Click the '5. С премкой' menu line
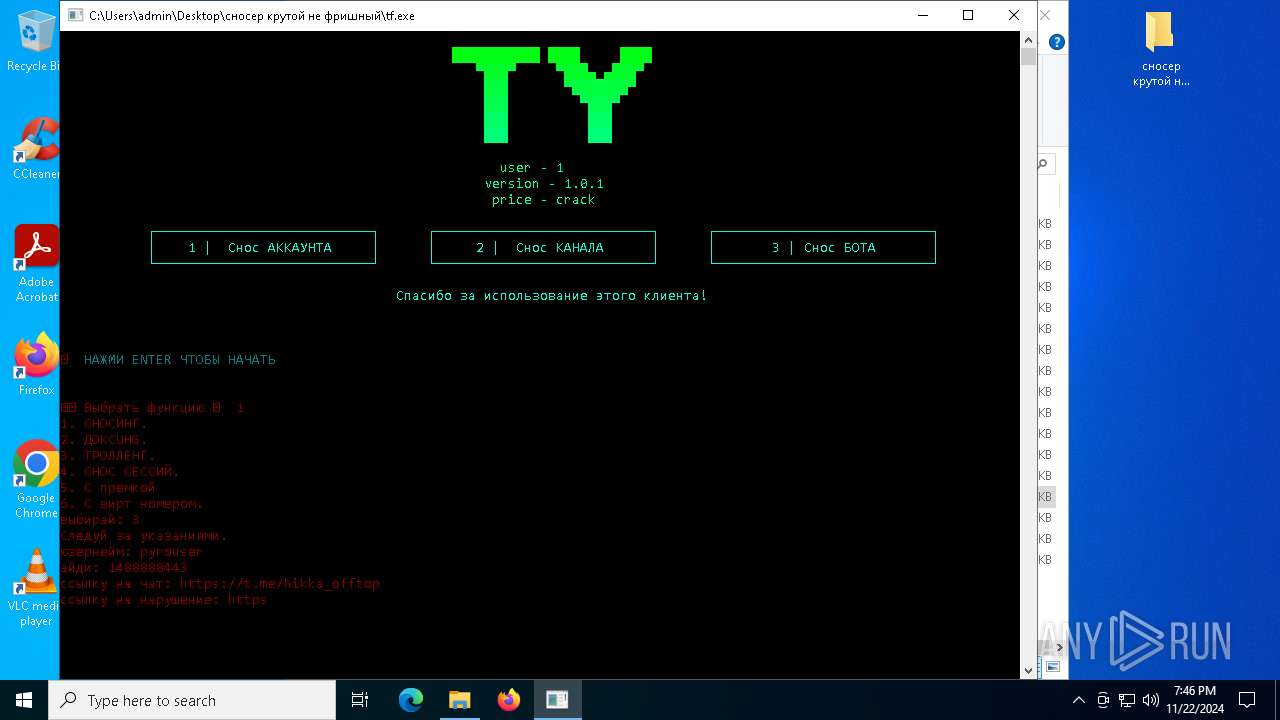 point(107,488)
